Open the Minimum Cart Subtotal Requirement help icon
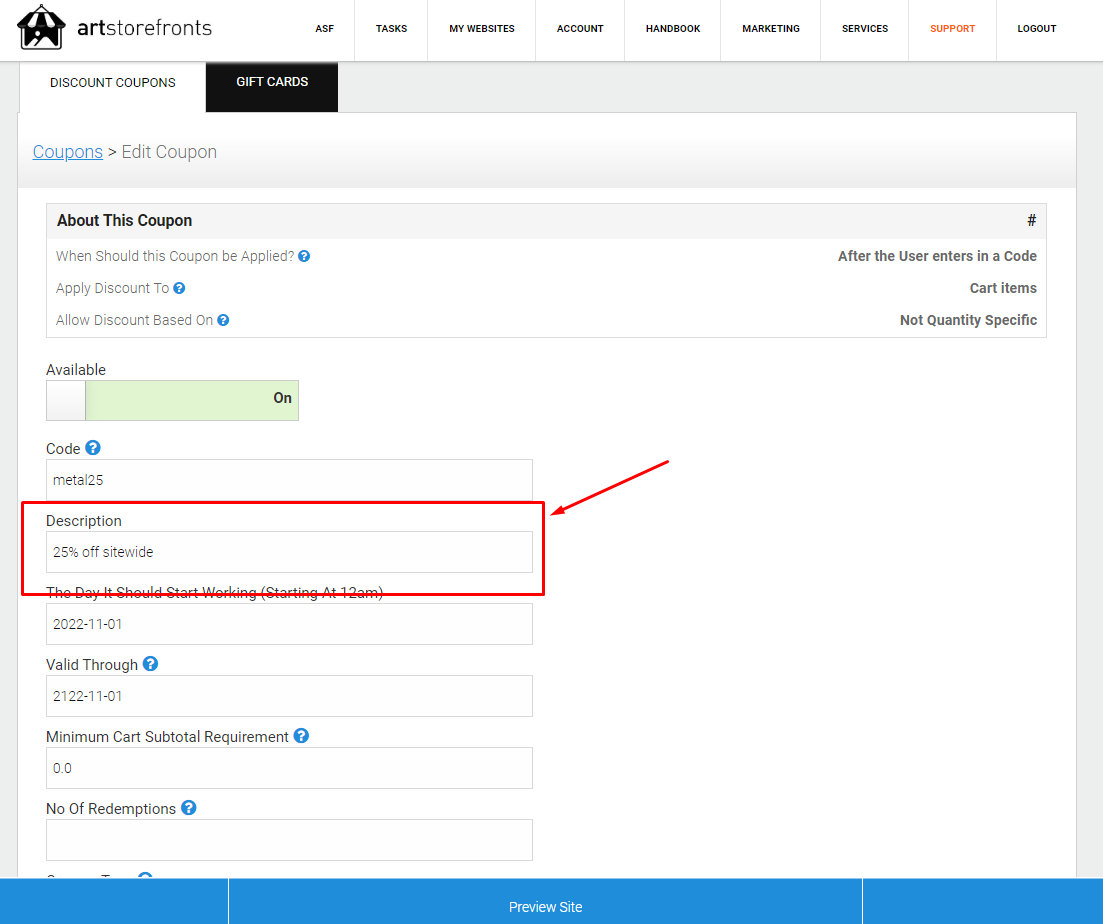 pos(300,736)
